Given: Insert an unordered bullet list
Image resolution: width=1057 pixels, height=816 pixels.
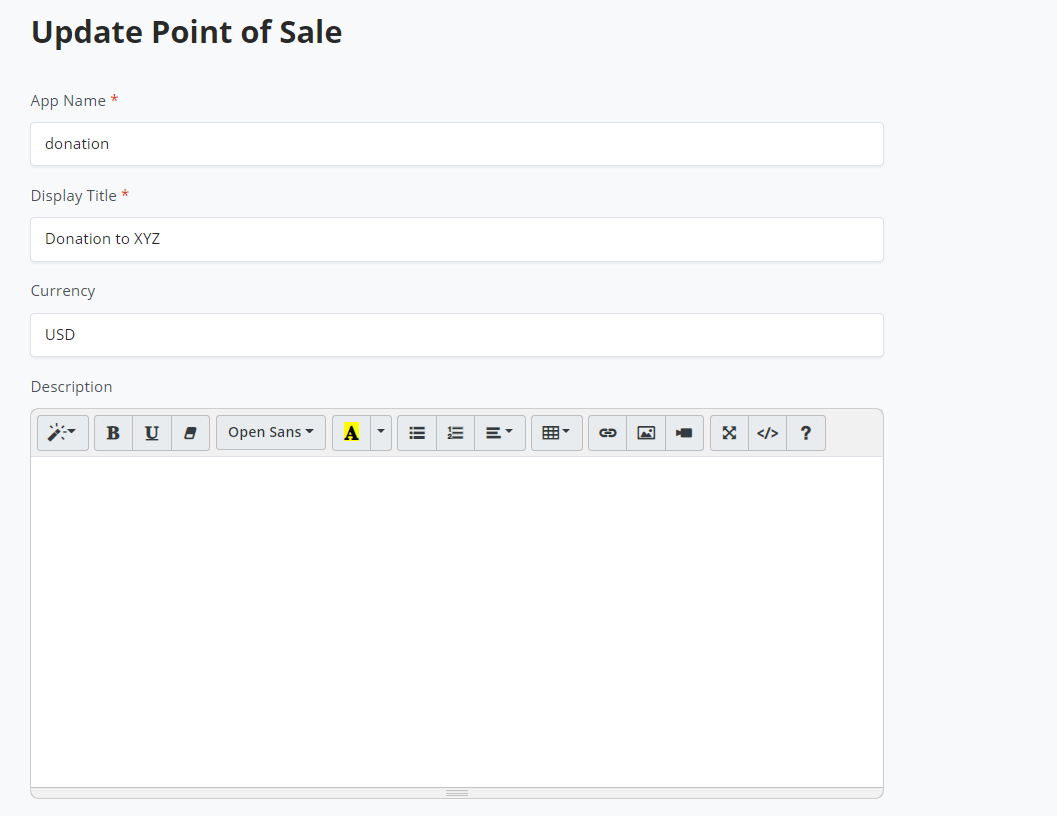Looking at the screenshot, I should [417, 433].
